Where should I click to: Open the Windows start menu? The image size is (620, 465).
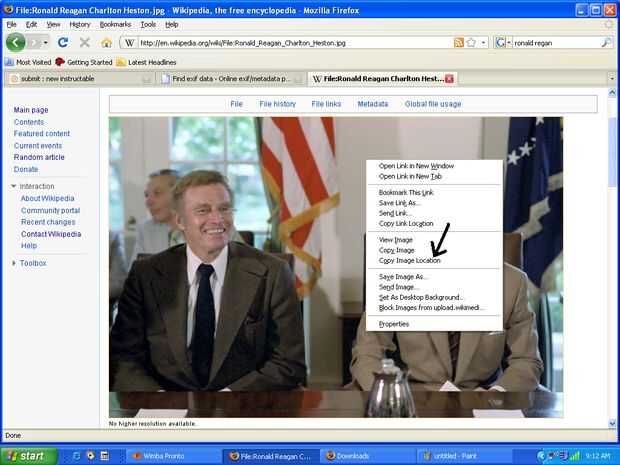coord(28,456)
